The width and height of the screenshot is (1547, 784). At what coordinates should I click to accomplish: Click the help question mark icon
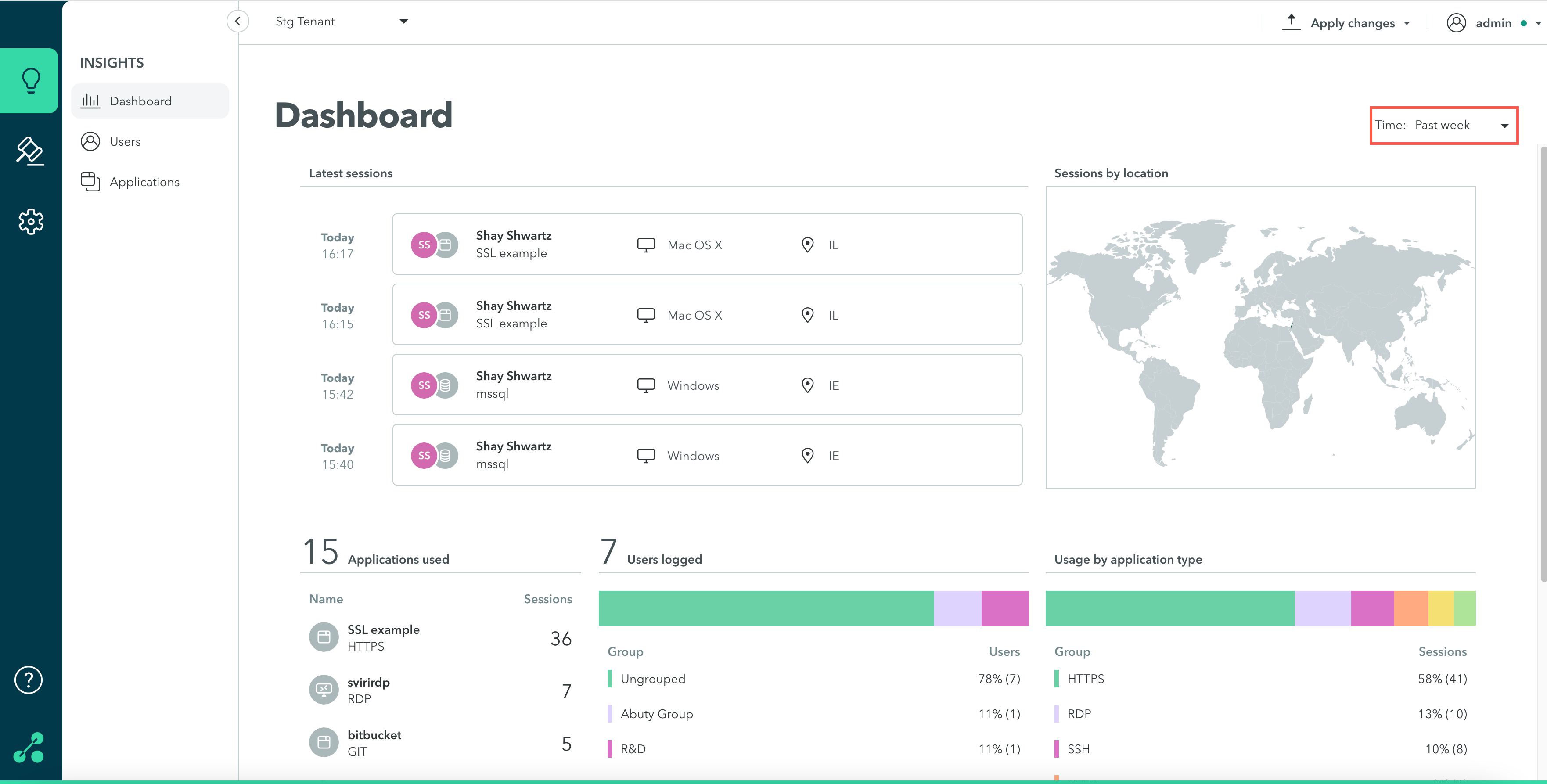click(x=28, y=680)
